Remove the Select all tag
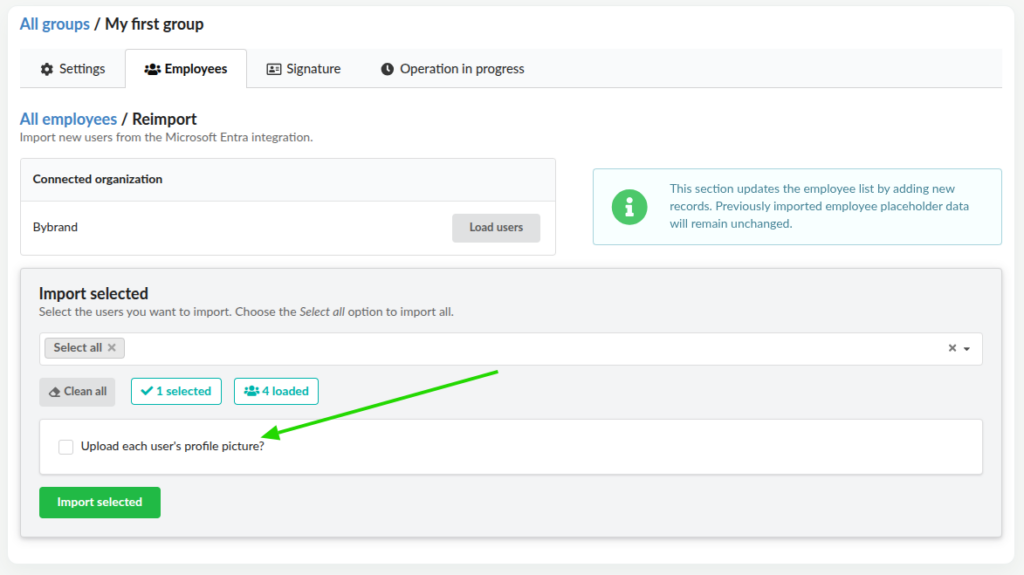The image size is (1024, 575). point(112,348)
